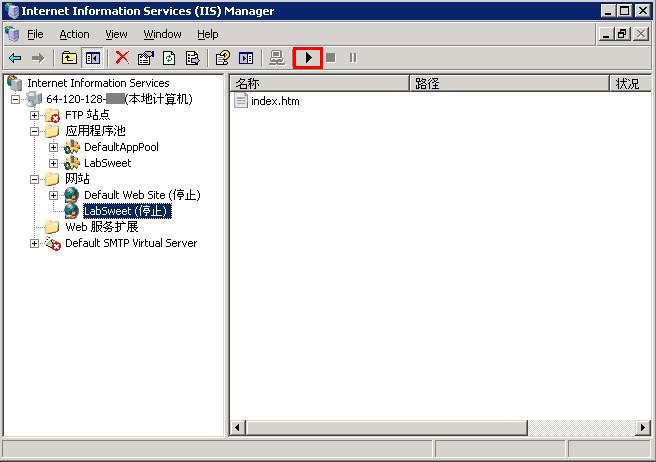
Task: Click the Start item play button
Action: [x=308, y=58]
